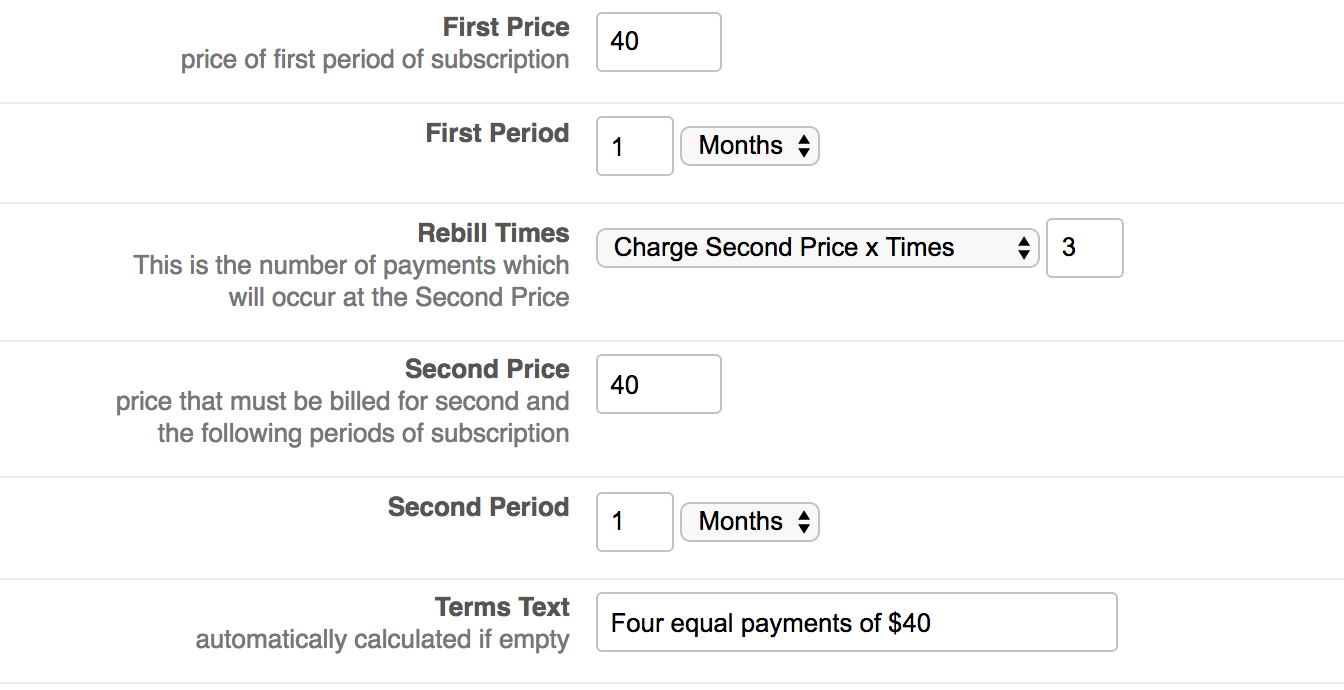Click the 'First Period' label
Viewport: 1344px width, 690px height.
497,133
